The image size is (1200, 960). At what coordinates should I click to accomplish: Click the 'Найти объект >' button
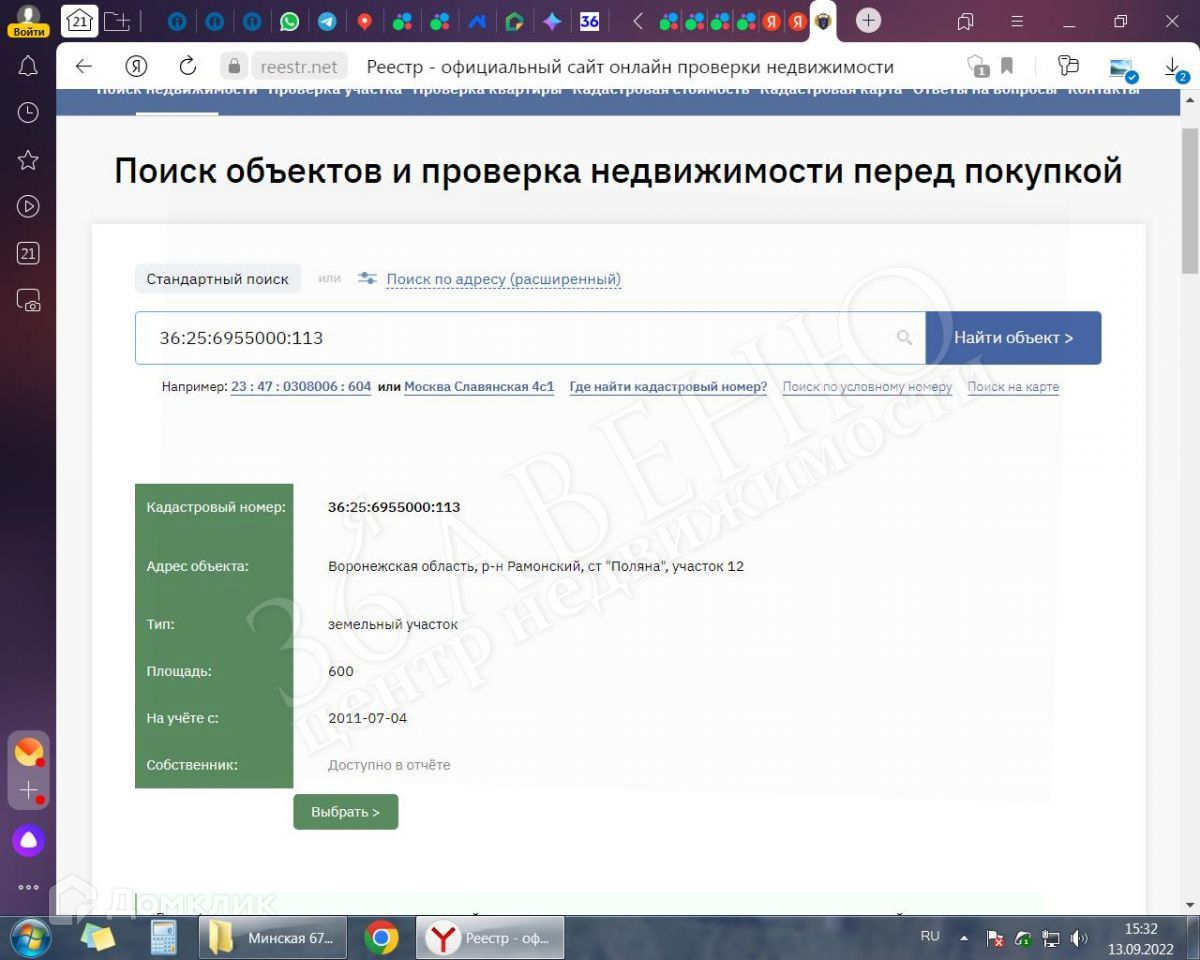point(1013,338)
